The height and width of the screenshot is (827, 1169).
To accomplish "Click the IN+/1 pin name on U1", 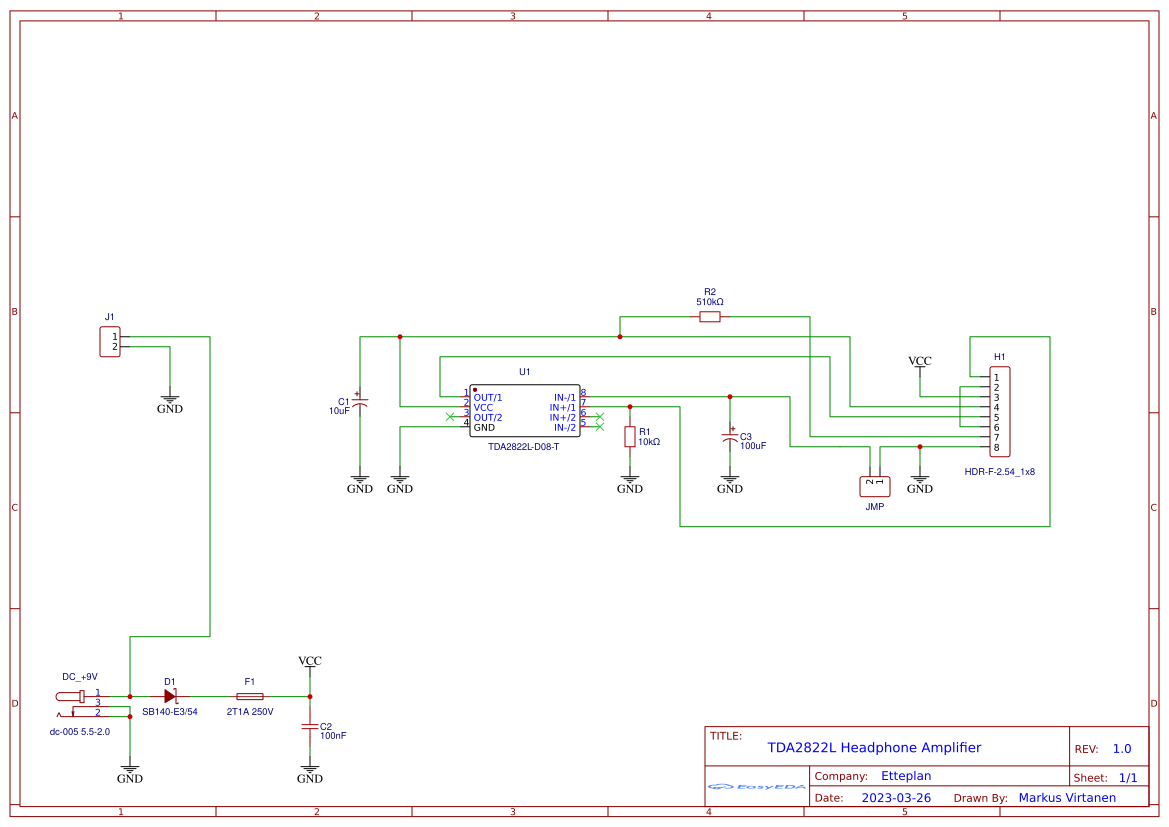I will click(563, 407).
